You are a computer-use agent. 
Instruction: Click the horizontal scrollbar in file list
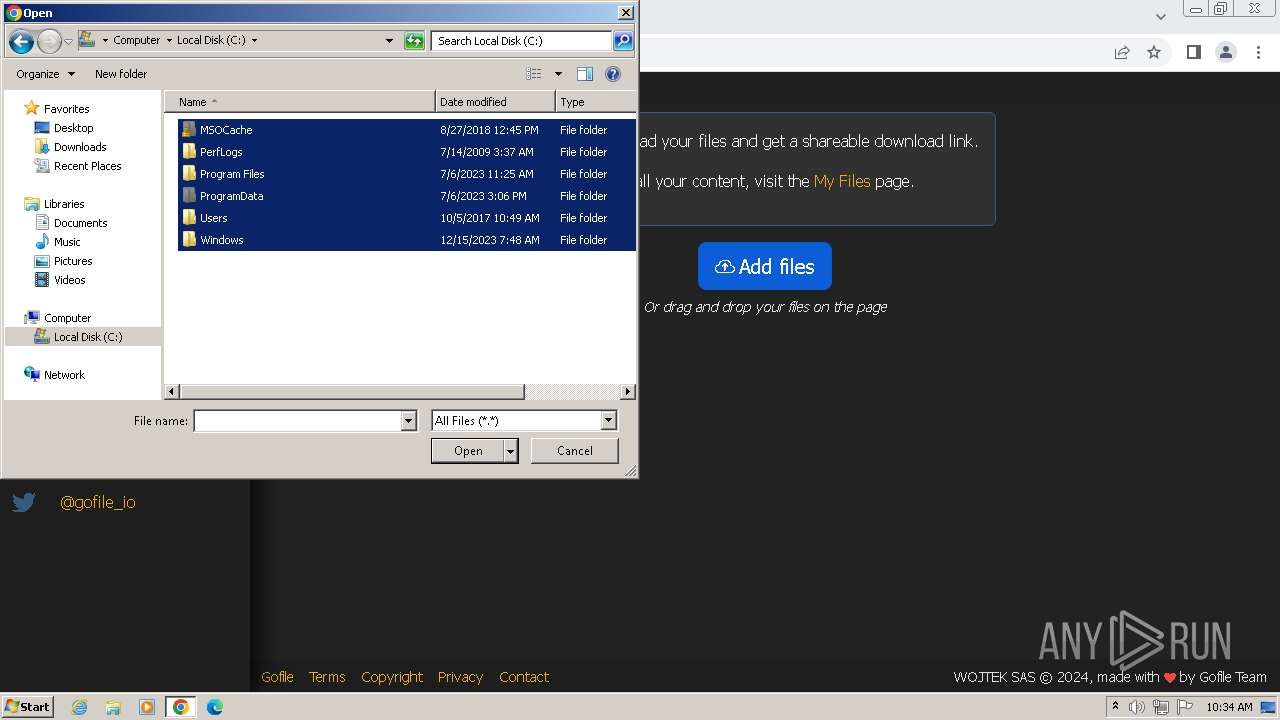[352, 392]
